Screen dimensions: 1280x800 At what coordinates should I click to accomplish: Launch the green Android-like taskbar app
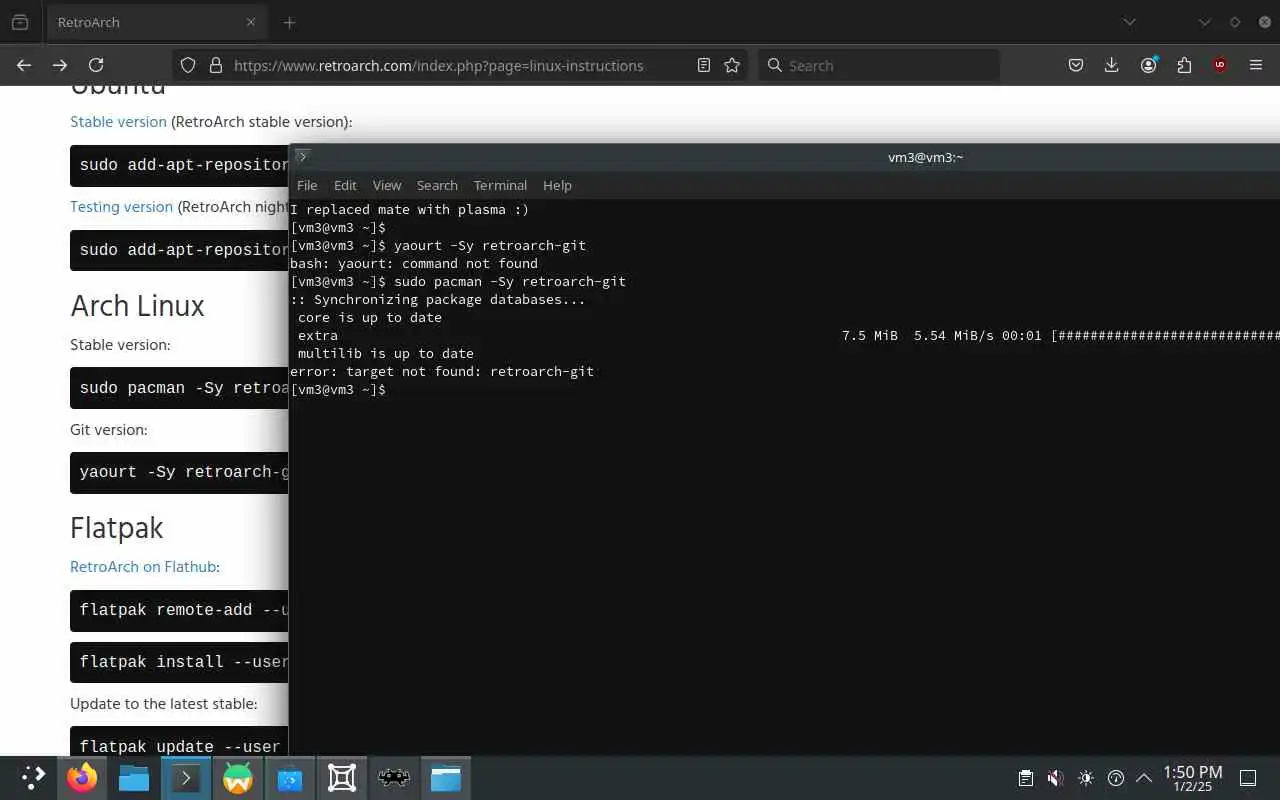point(238,777)
